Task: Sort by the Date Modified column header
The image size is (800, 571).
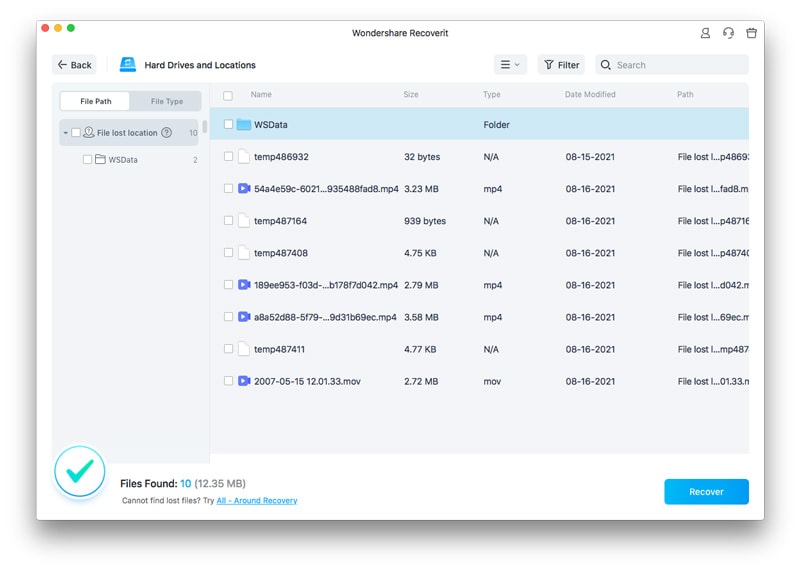Action: click(590, 94)
